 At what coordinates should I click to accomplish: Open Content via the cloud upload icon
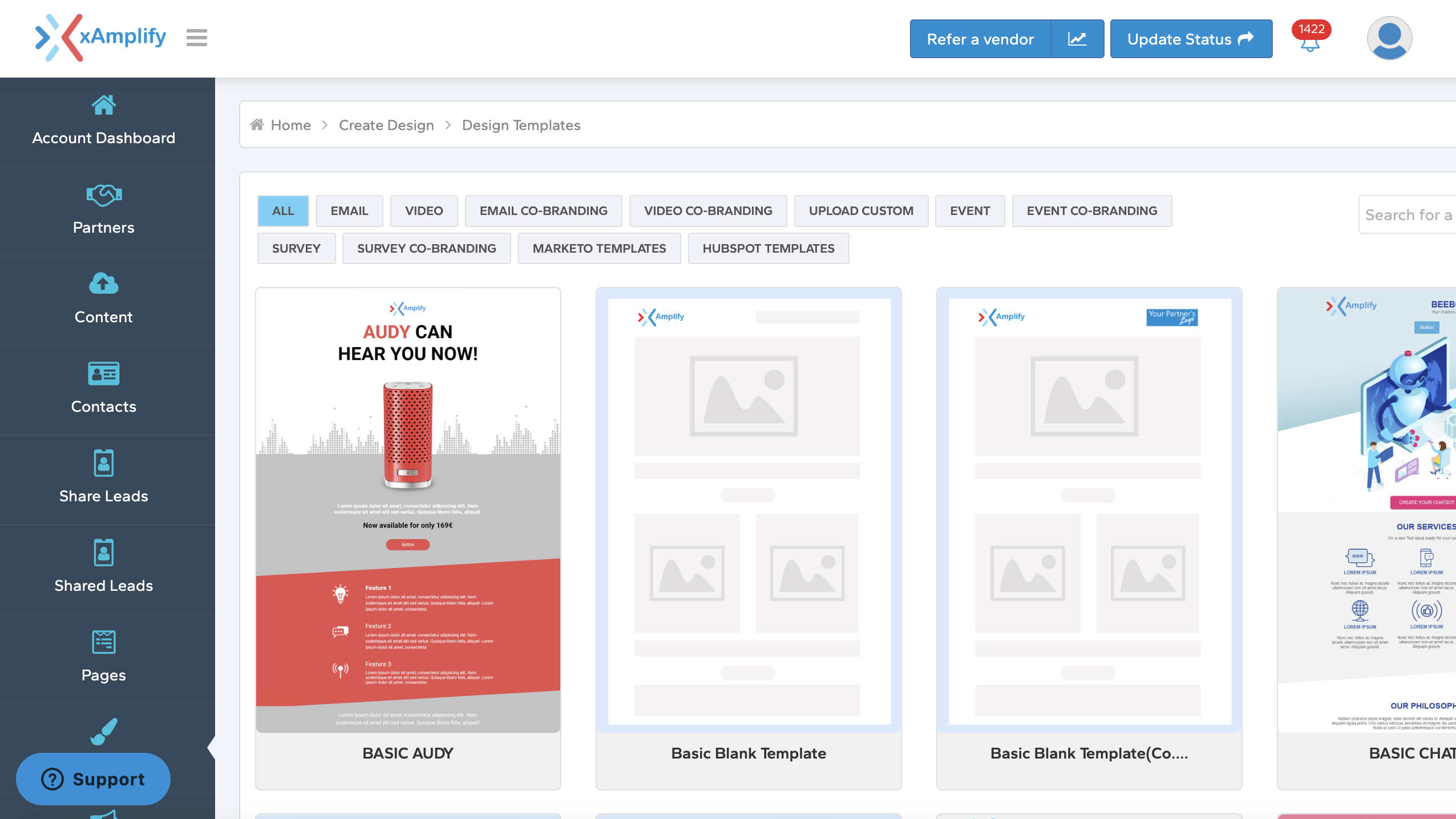[x=103, y=283]
